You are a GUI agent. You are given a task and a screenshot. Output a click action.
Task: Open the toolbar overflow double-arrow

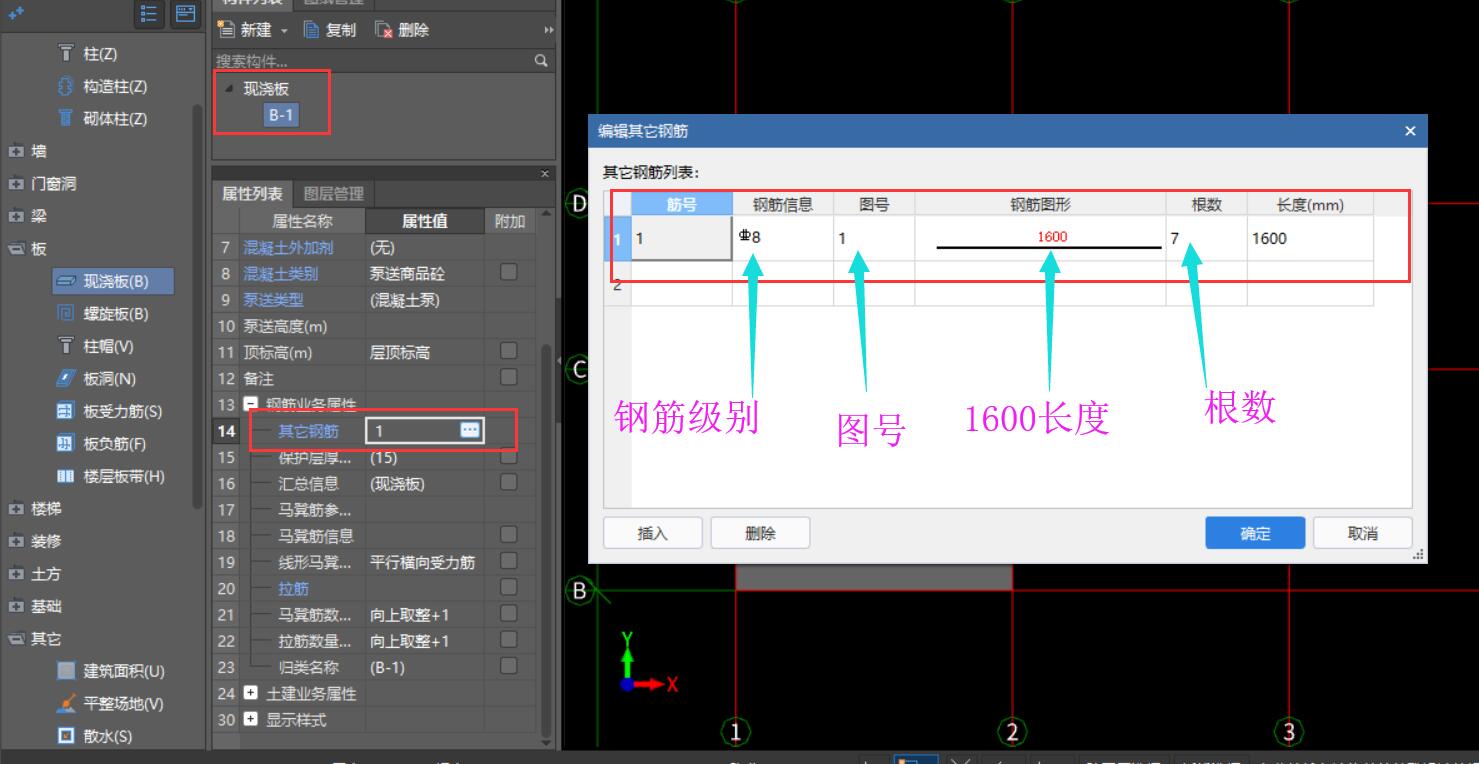click(548, 30)
